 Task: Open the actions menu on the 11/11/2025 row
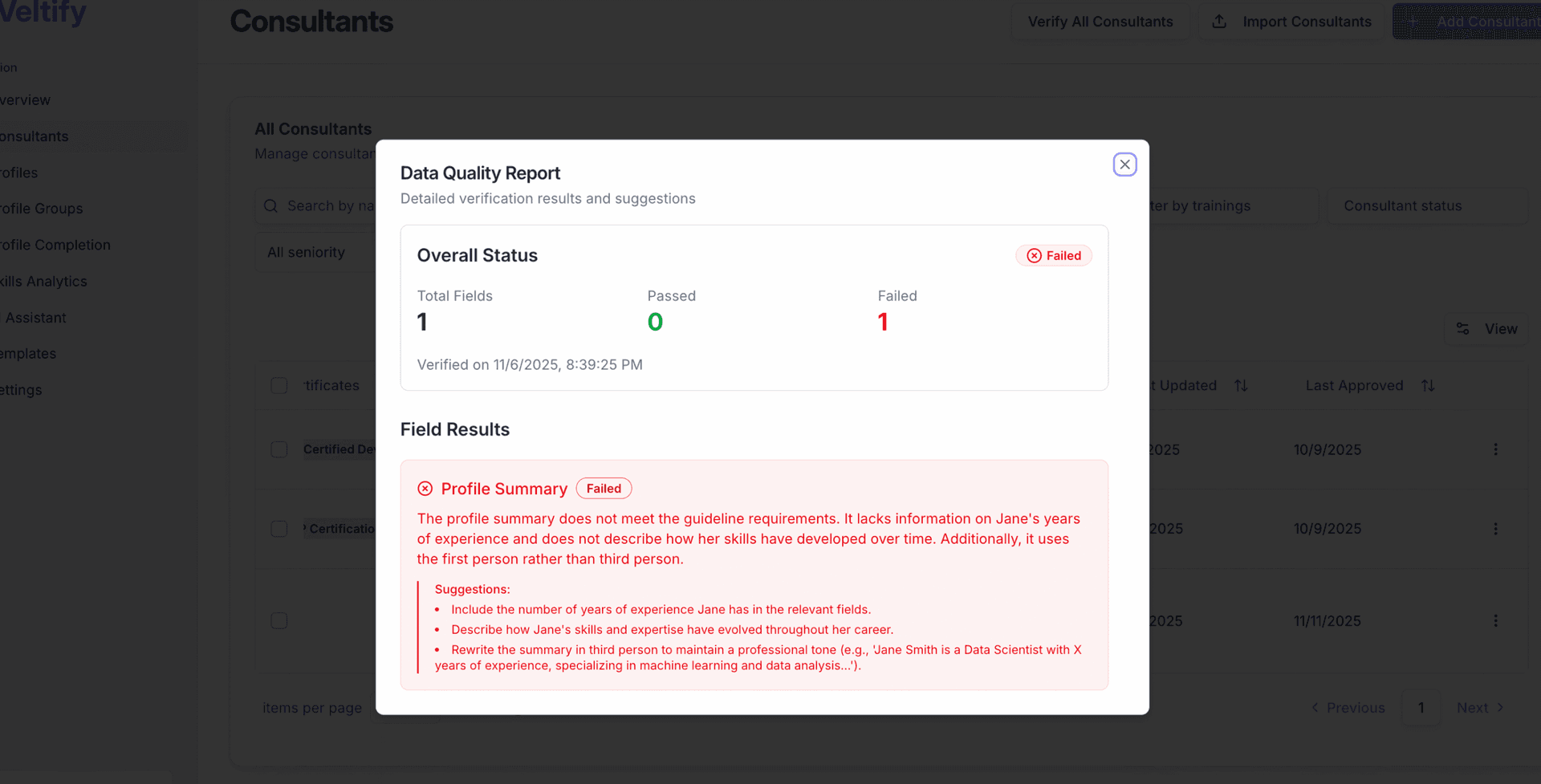tap(1496, 620)
